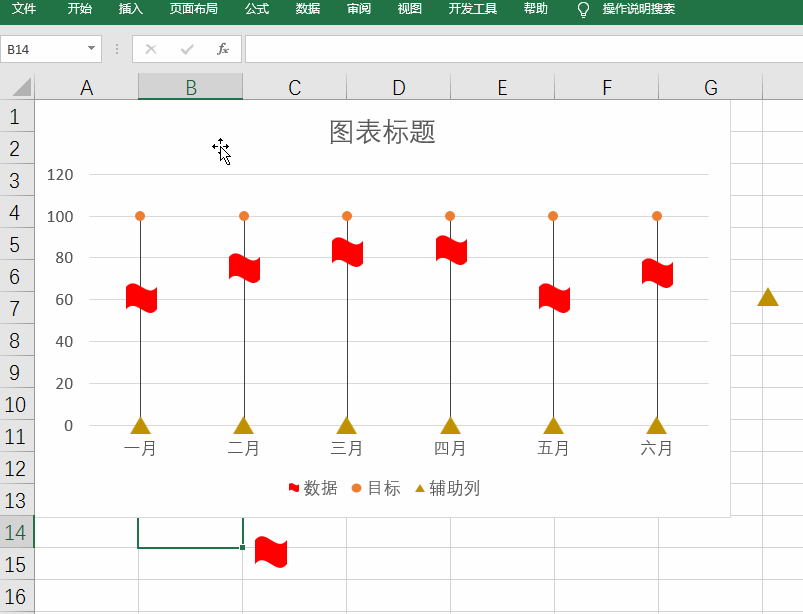Image resolution: width=803 pixels, height=614 pixels.
Task: Select column A header
Action: pos(87,87)
